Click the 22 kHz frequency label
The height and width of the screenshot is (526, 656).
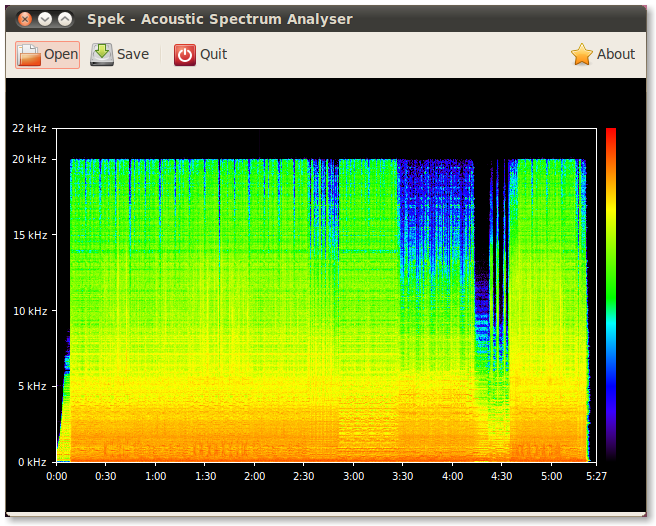click(x=29, y=128)
